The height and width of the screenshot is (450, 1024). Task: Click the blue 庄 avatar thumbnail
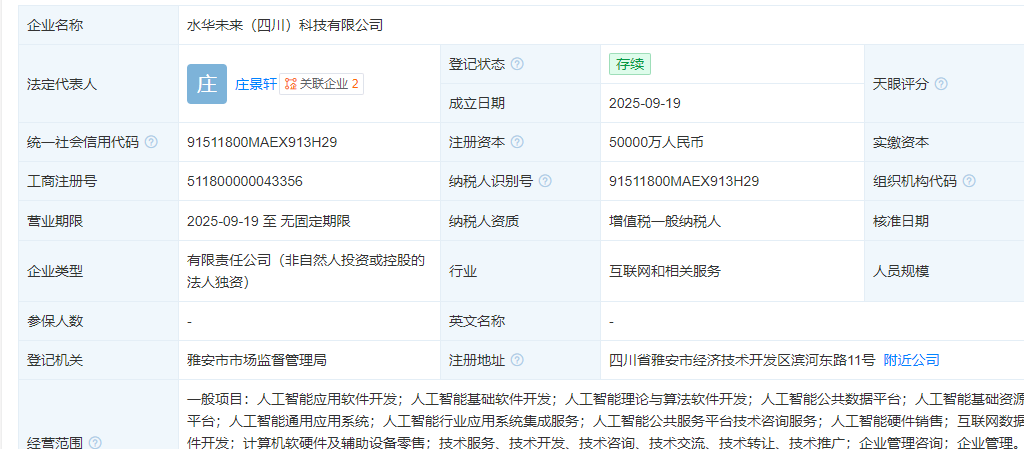(x=207, y=84)
